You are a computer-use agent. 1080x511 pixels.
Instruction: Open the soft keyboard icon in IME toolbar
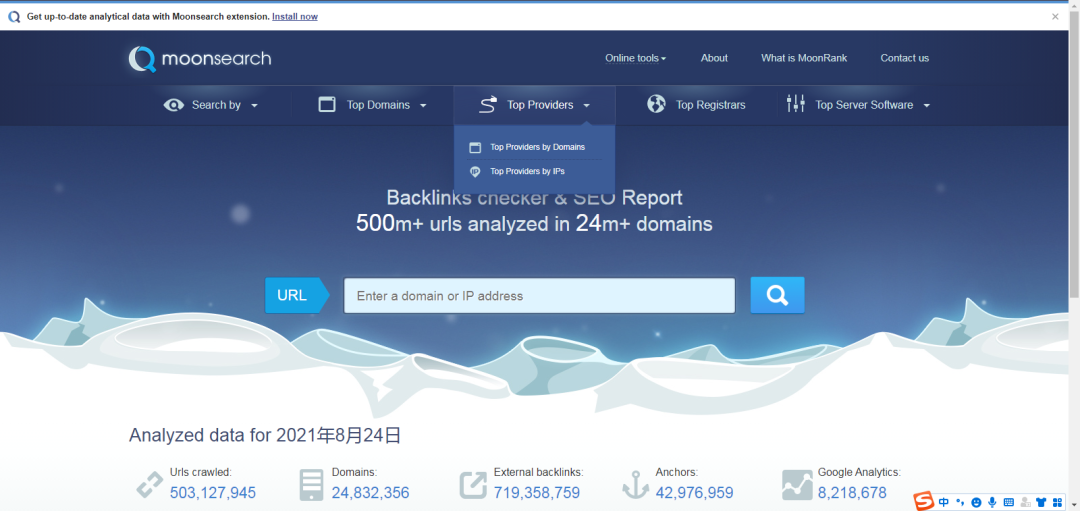(x=1009, y=502)
